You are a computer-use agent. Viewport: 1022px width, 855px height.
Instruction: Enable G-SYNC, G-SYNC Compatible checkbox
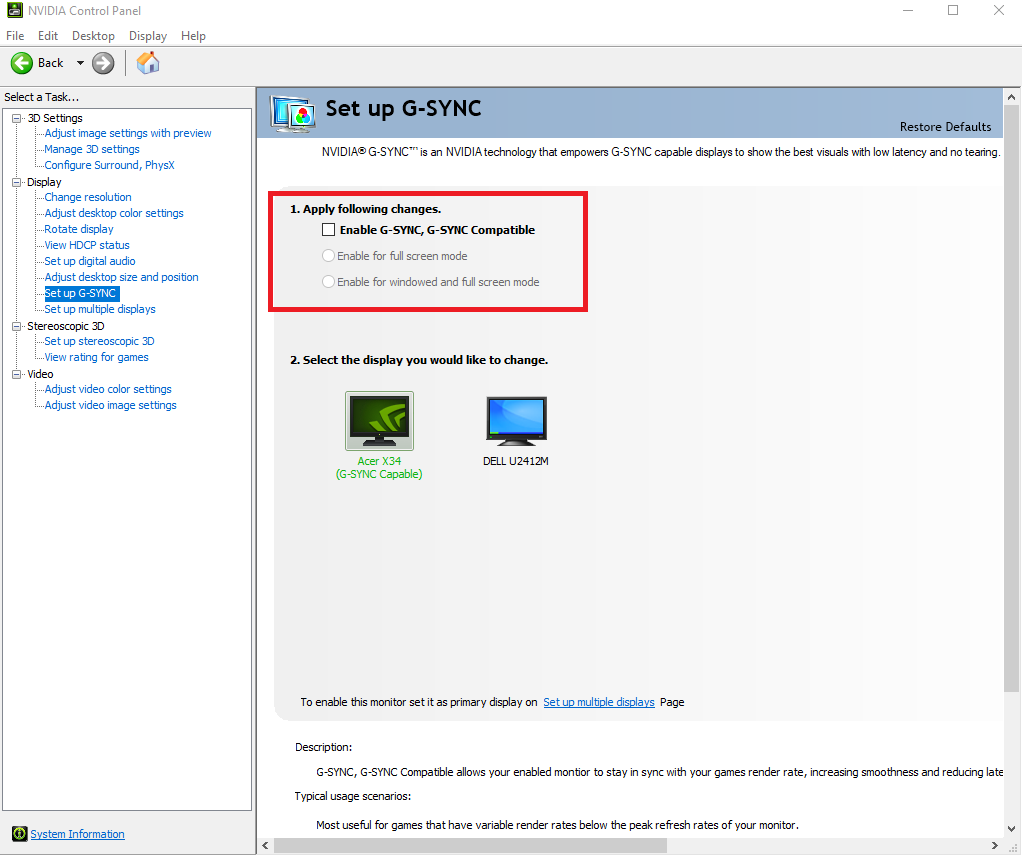[328, 229]
